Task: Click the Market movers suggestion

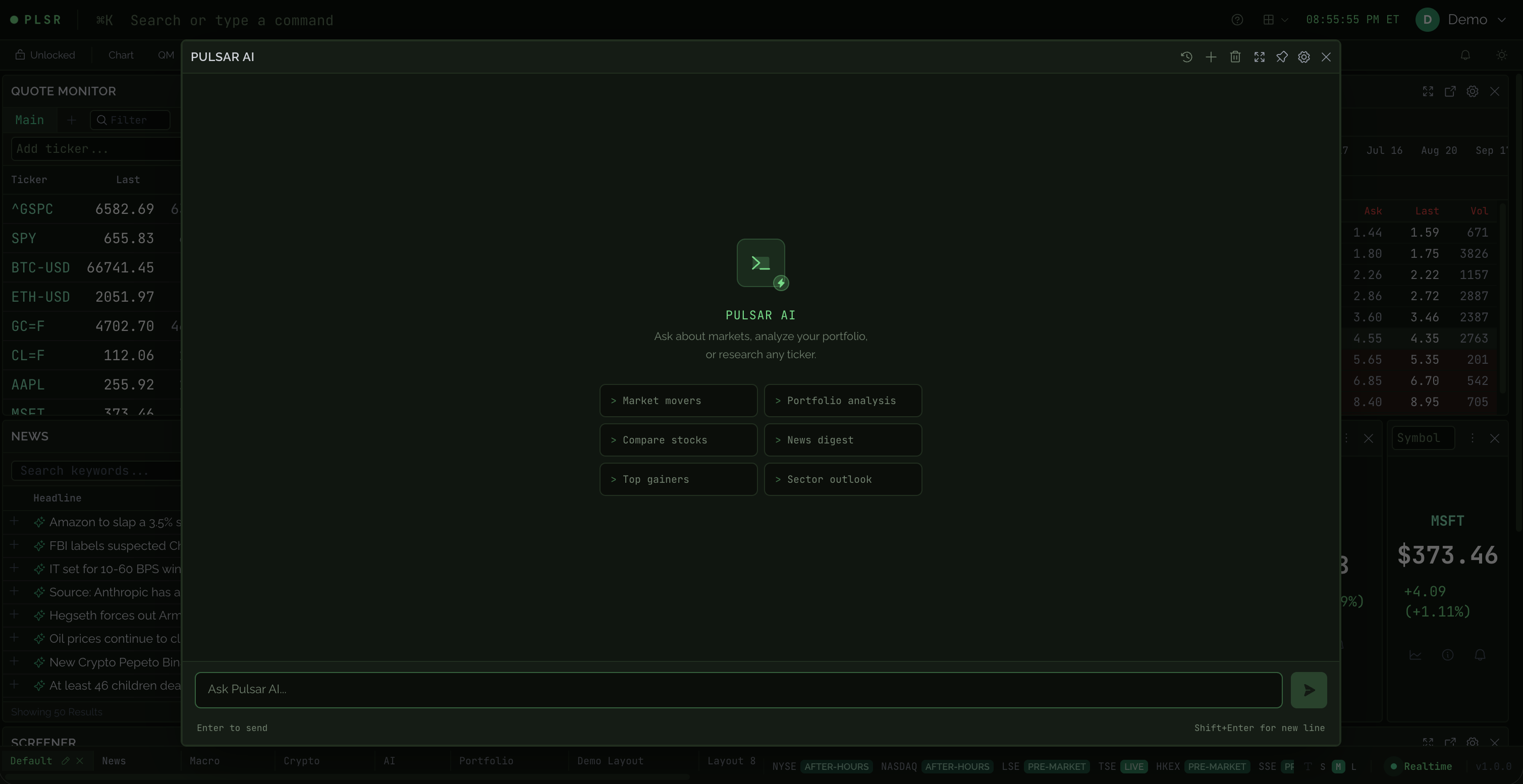Action: pos(678,400)
